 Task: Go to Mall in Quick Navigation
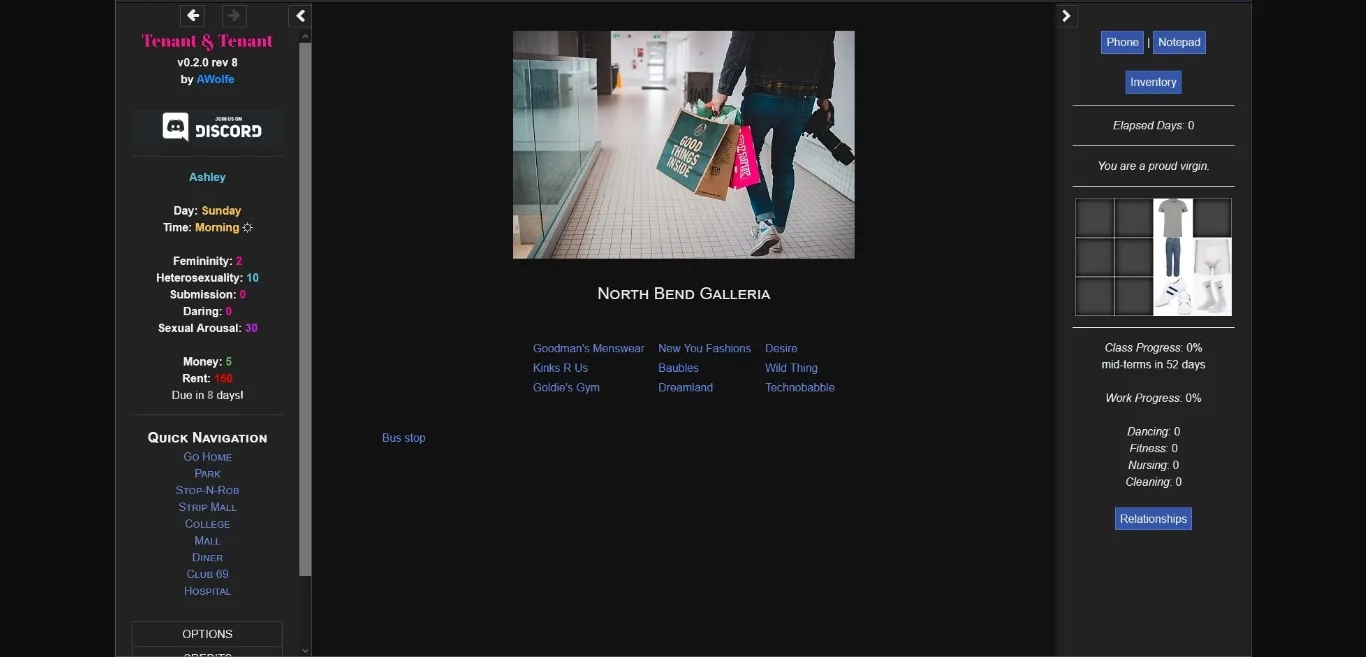(x=207, y=541)
